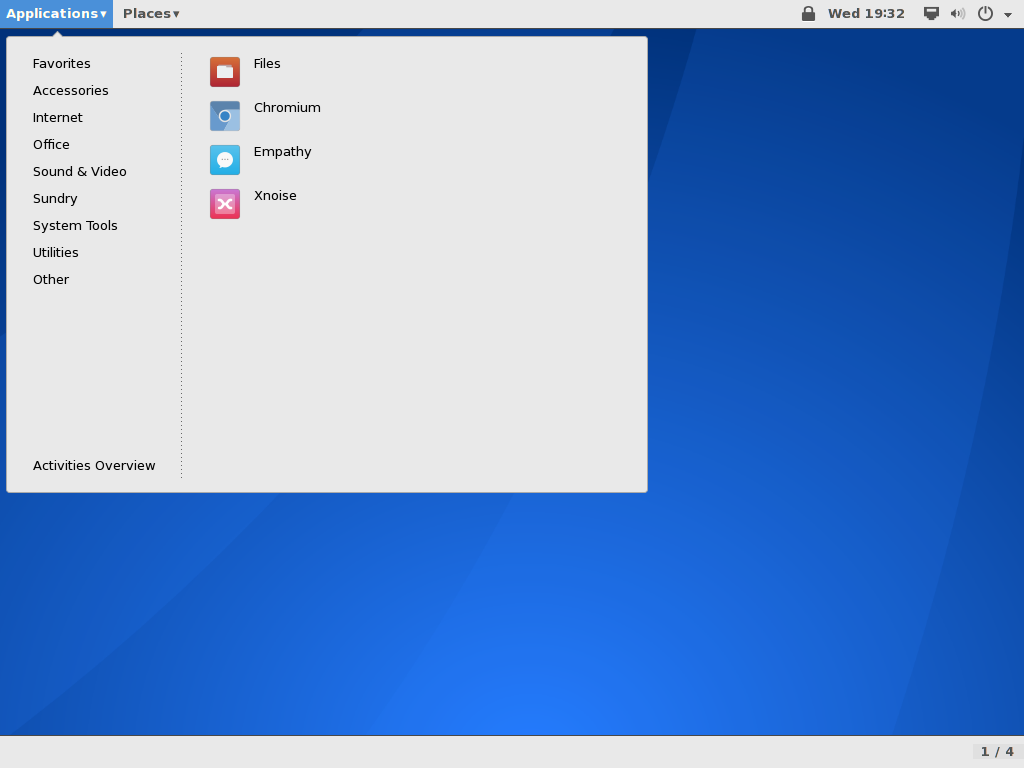Screen dimensions: 1024x768
Task: Expand the system status arrow at top right
Action: 1007,14
